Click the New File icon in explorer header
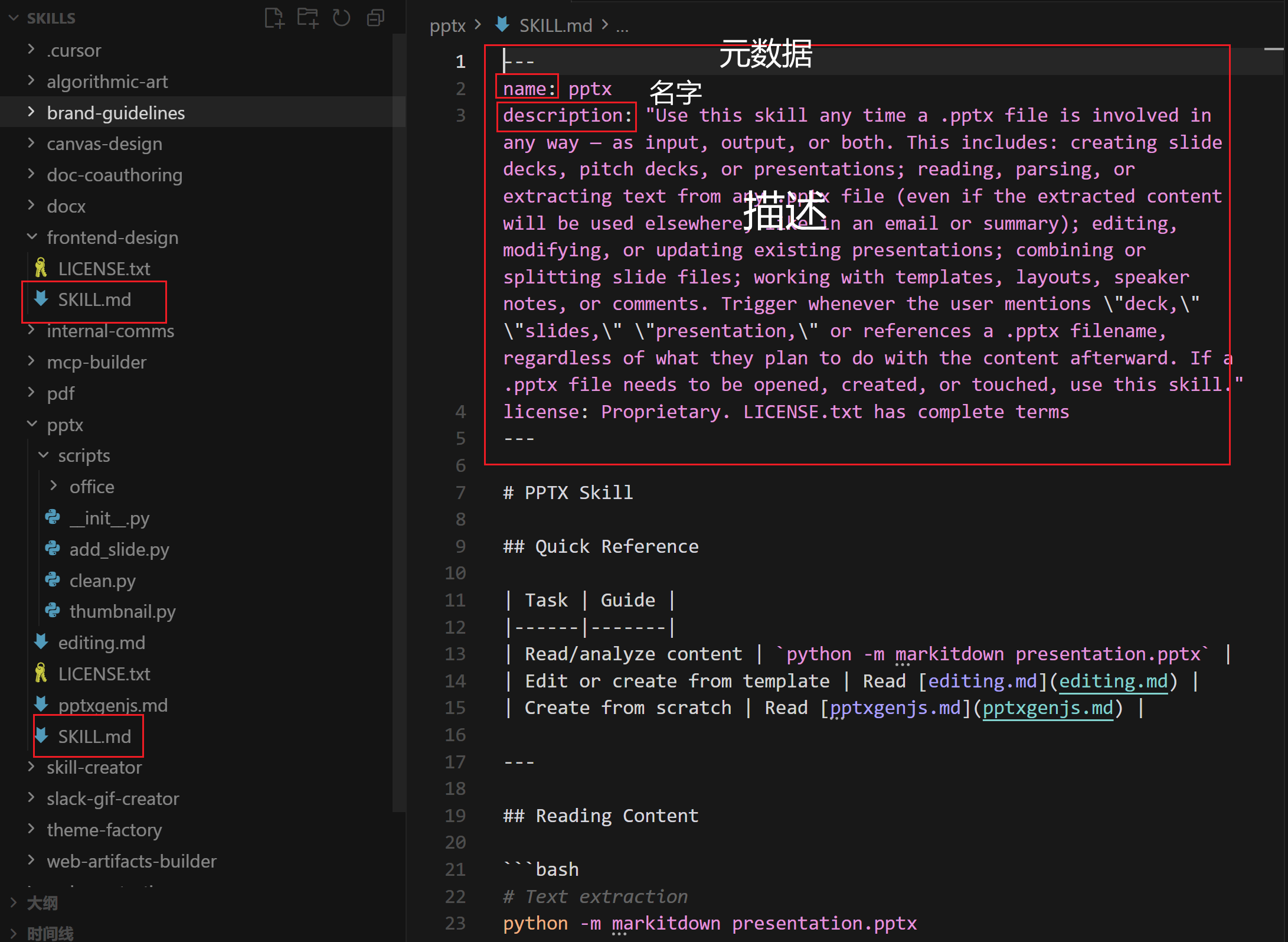The height and width of the screenshot is (942, 1288). (274, 18)
